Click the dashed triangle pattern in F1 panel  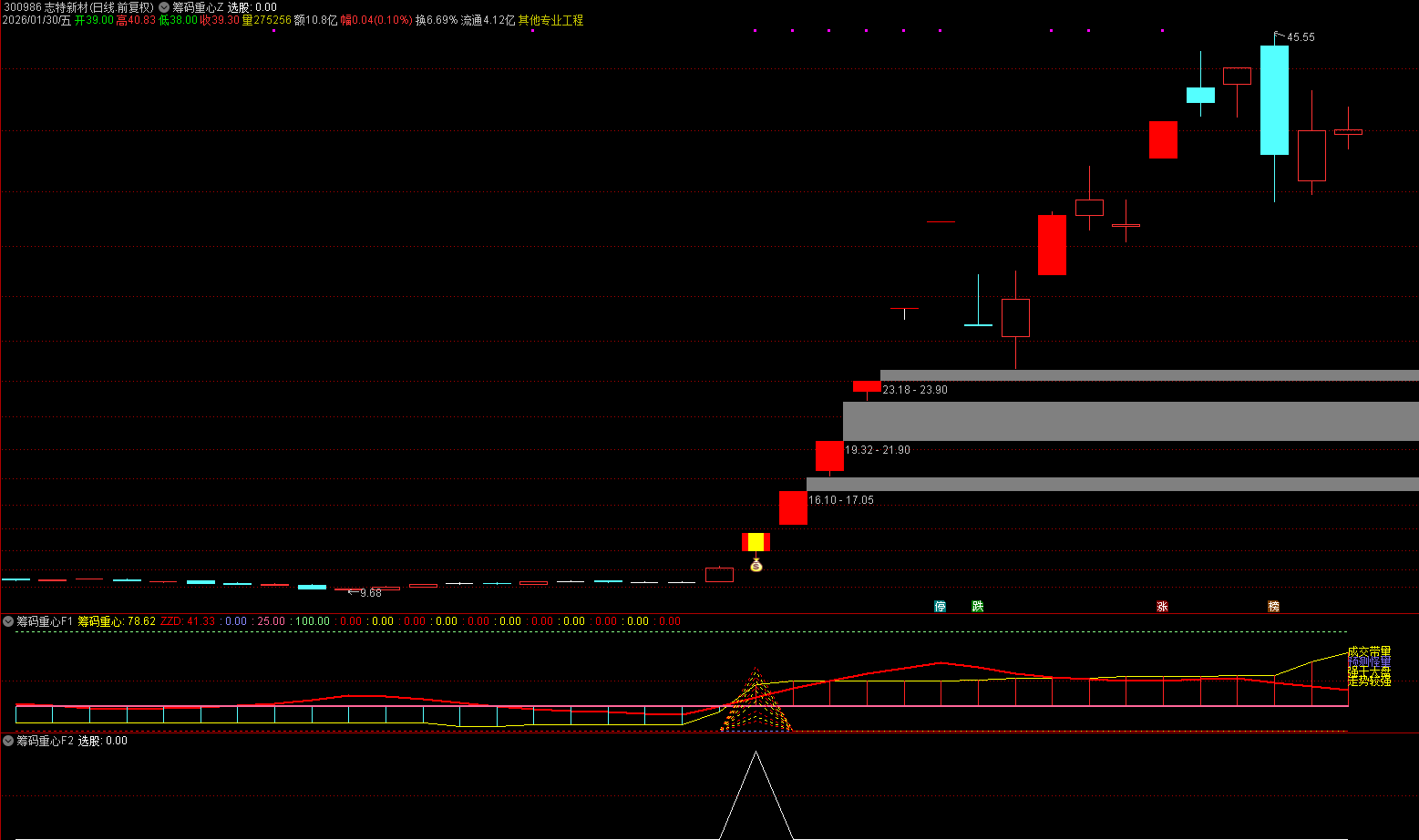click(x=756, y=699)
